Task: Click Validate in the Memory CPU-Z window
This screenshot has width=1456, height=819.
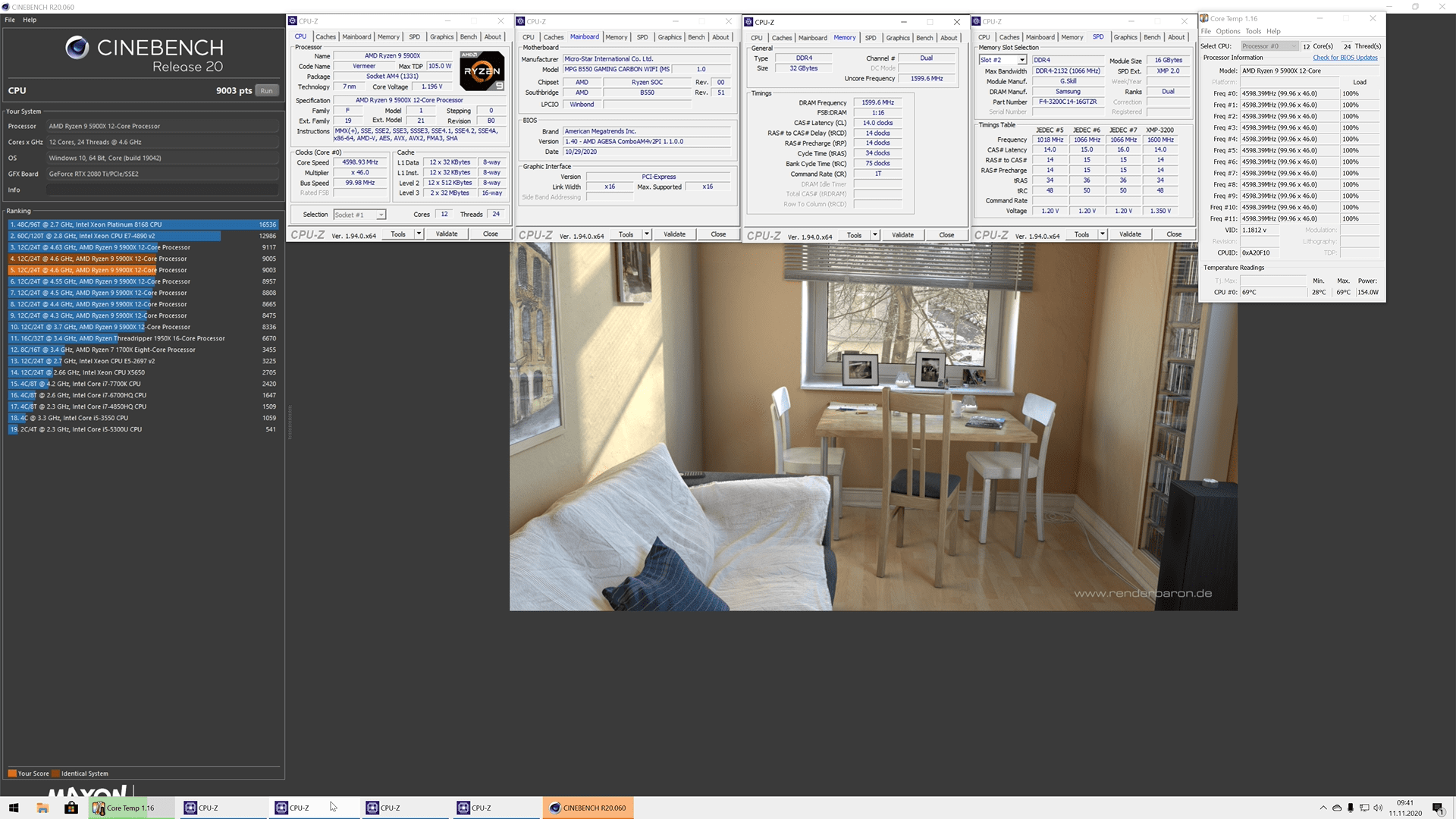Action: pyautogui.click(x=902, y=235)
